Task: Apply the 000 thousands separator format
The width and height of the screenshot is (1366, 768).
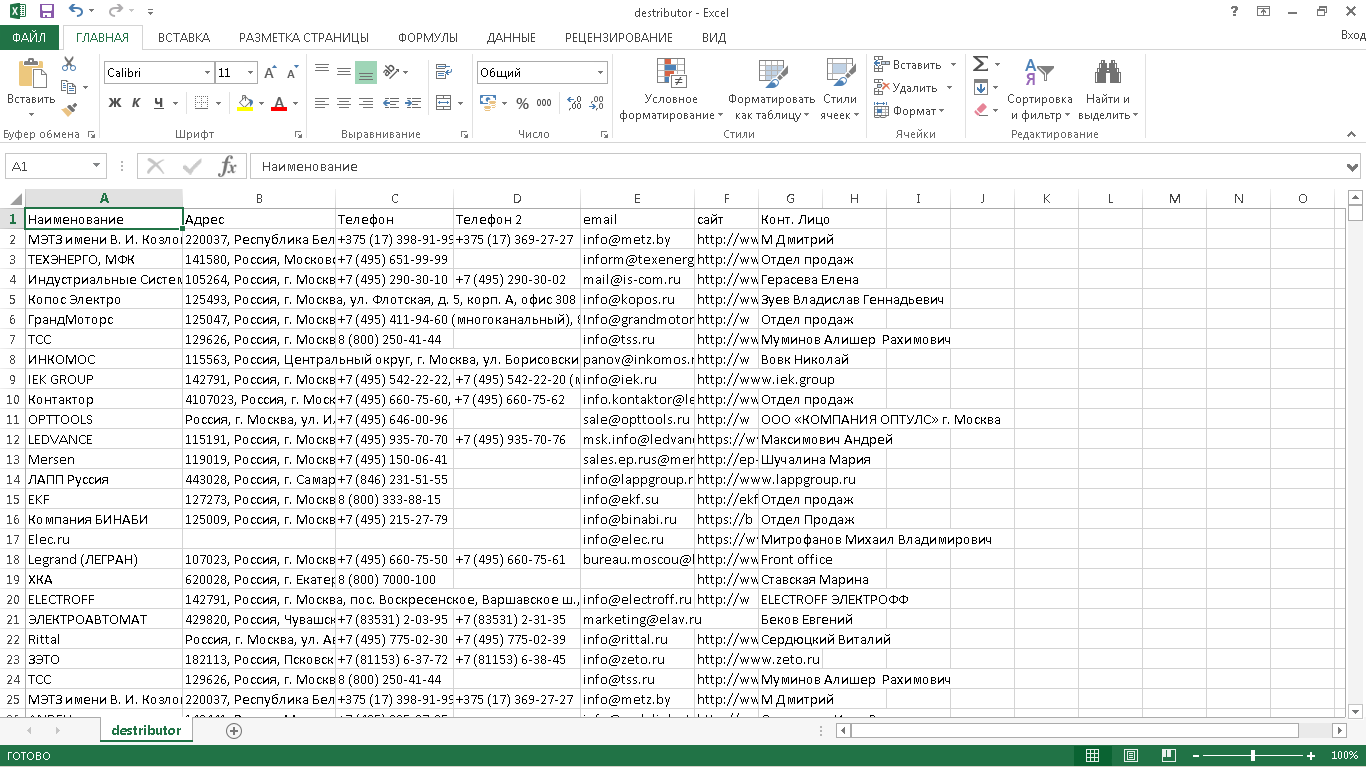Action: tap(544, 103)
